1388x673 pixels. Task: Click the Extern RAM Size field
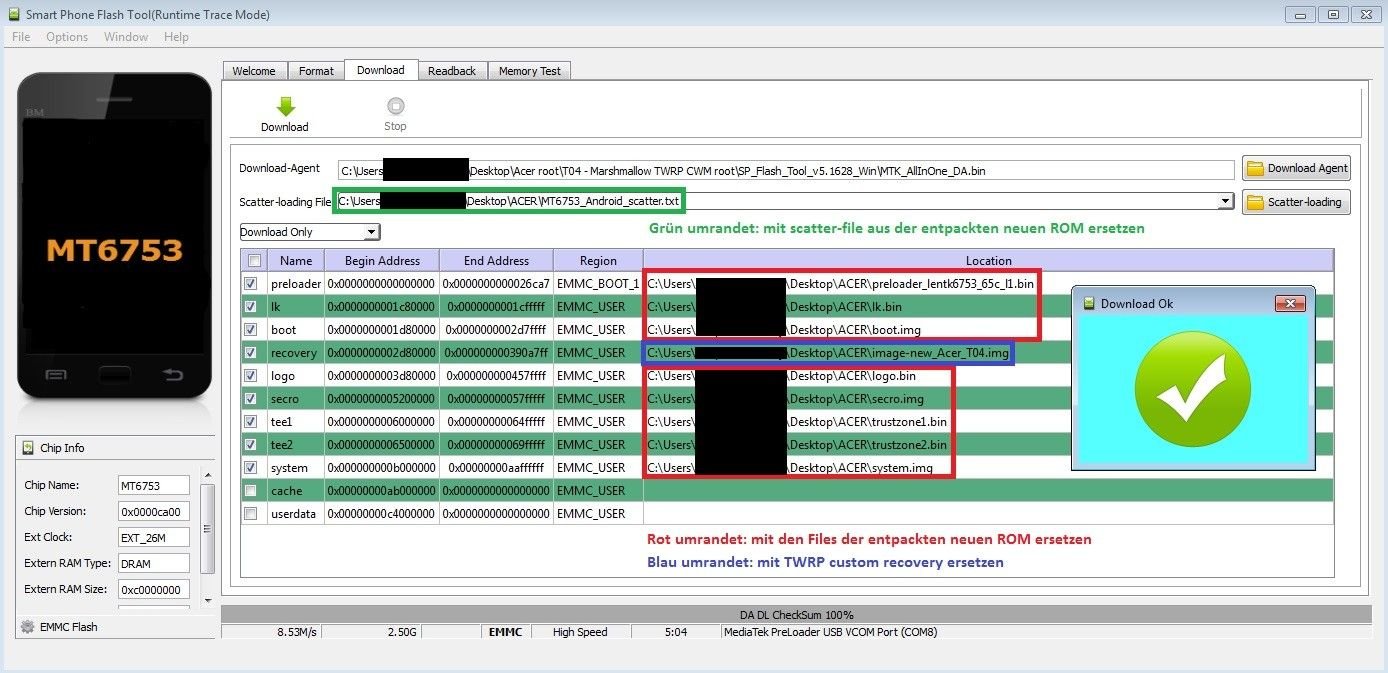click(153, 589)
